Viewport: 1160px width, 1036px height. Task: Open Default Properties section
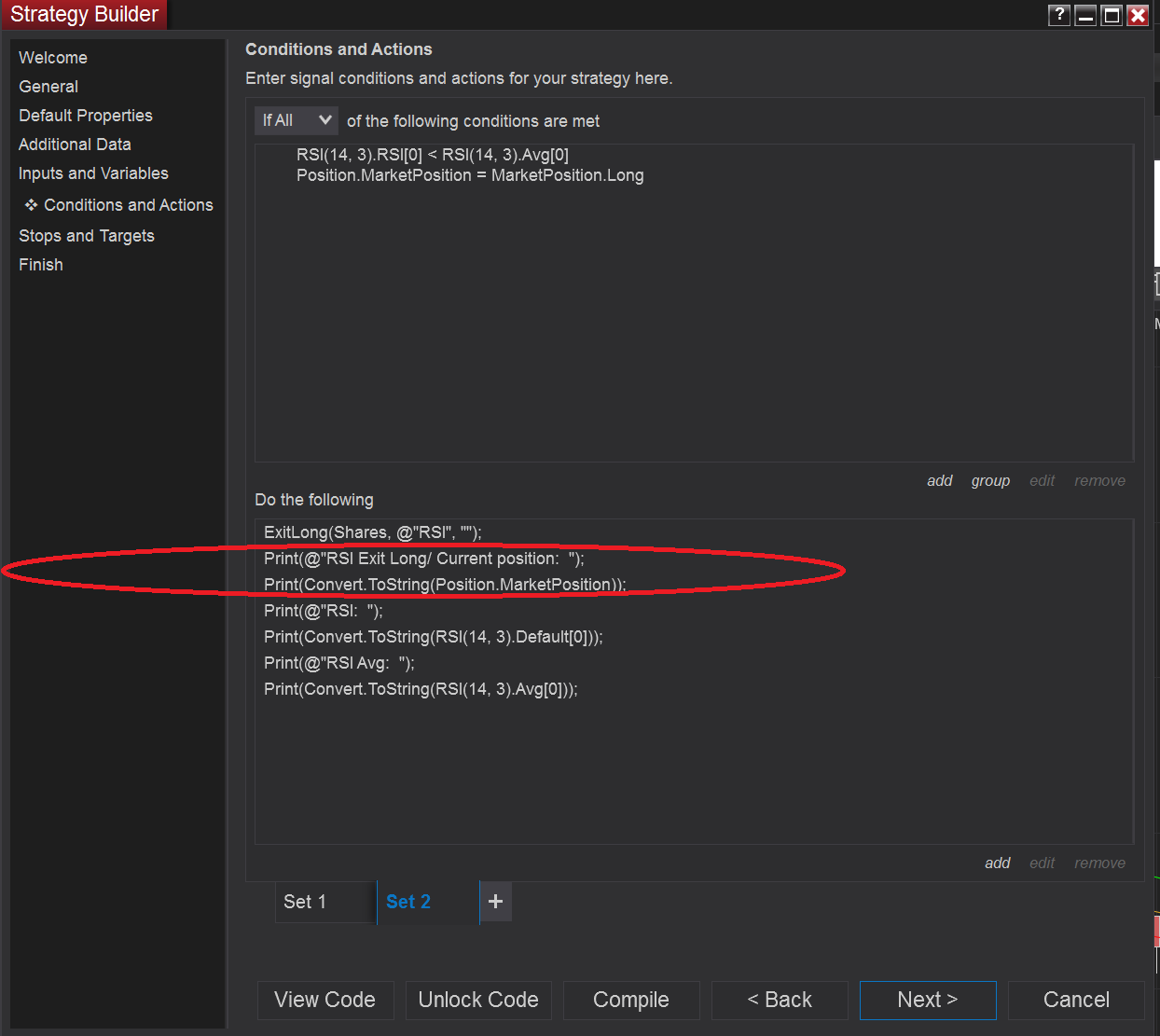(x=86, y=116)
